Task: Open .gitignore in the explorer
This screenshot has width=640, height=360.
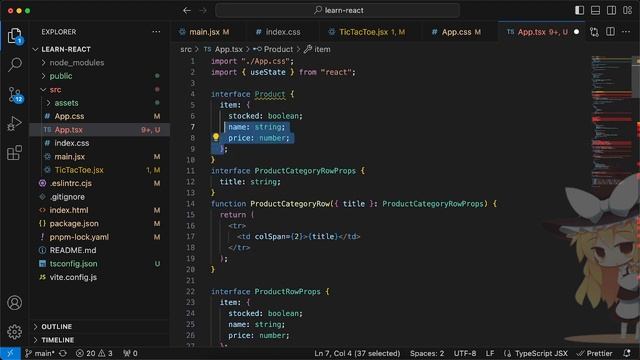Action: [x=100, y=197]
